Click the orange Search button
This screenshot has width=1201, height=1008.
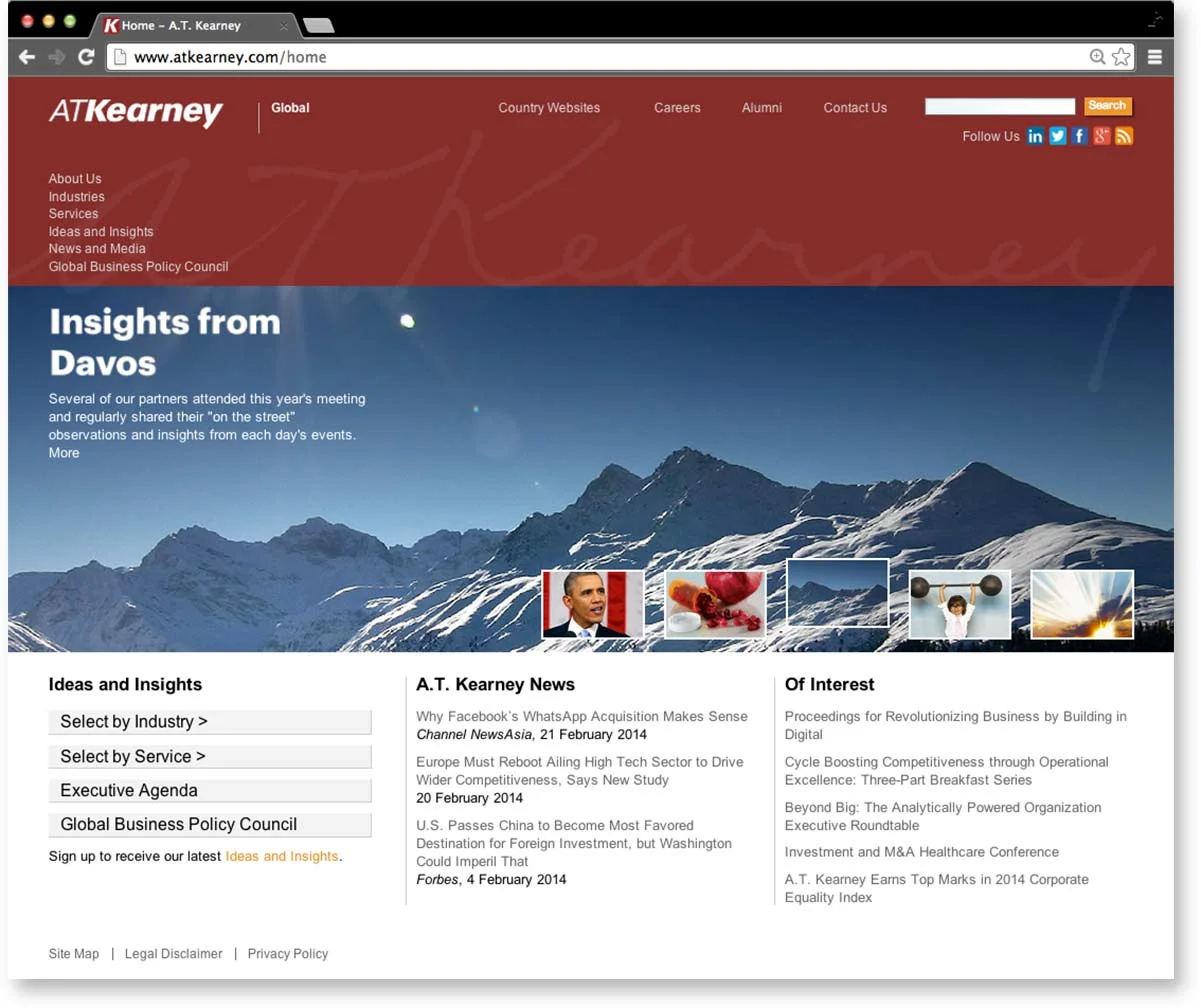point(1107,106)
